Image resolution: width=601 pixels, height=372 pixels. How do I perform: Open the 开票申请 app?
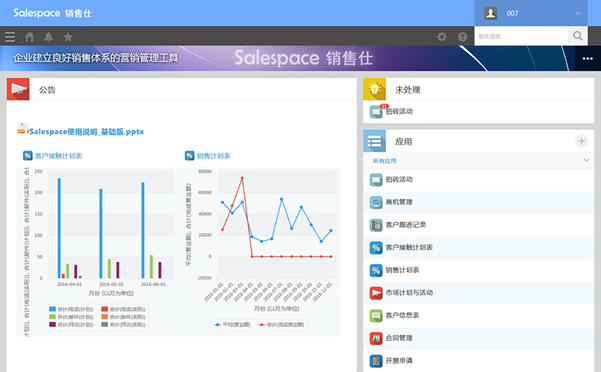[478, 361]
